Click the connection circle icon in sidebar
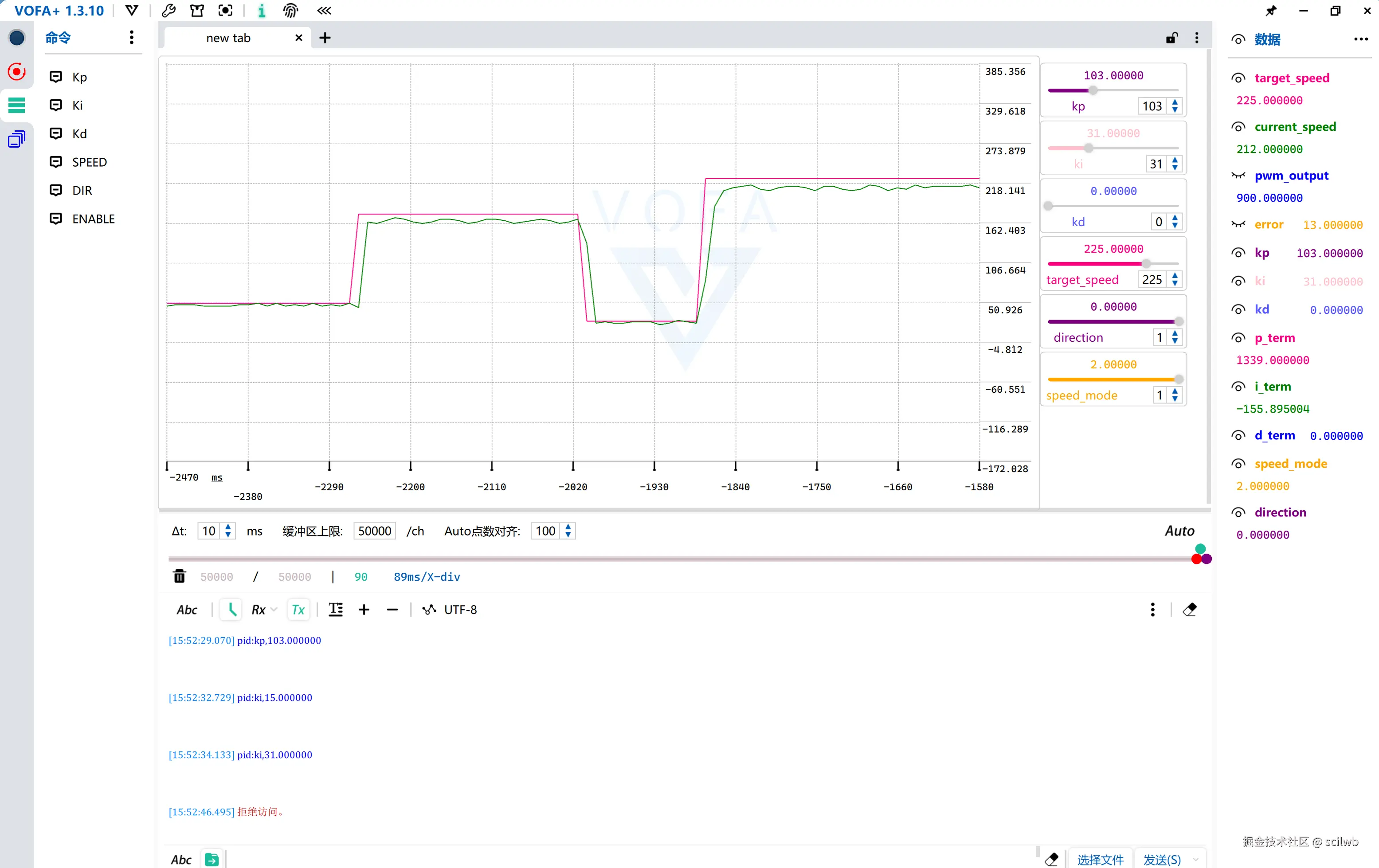The image size is (1379, 868). tap(16, 38)
